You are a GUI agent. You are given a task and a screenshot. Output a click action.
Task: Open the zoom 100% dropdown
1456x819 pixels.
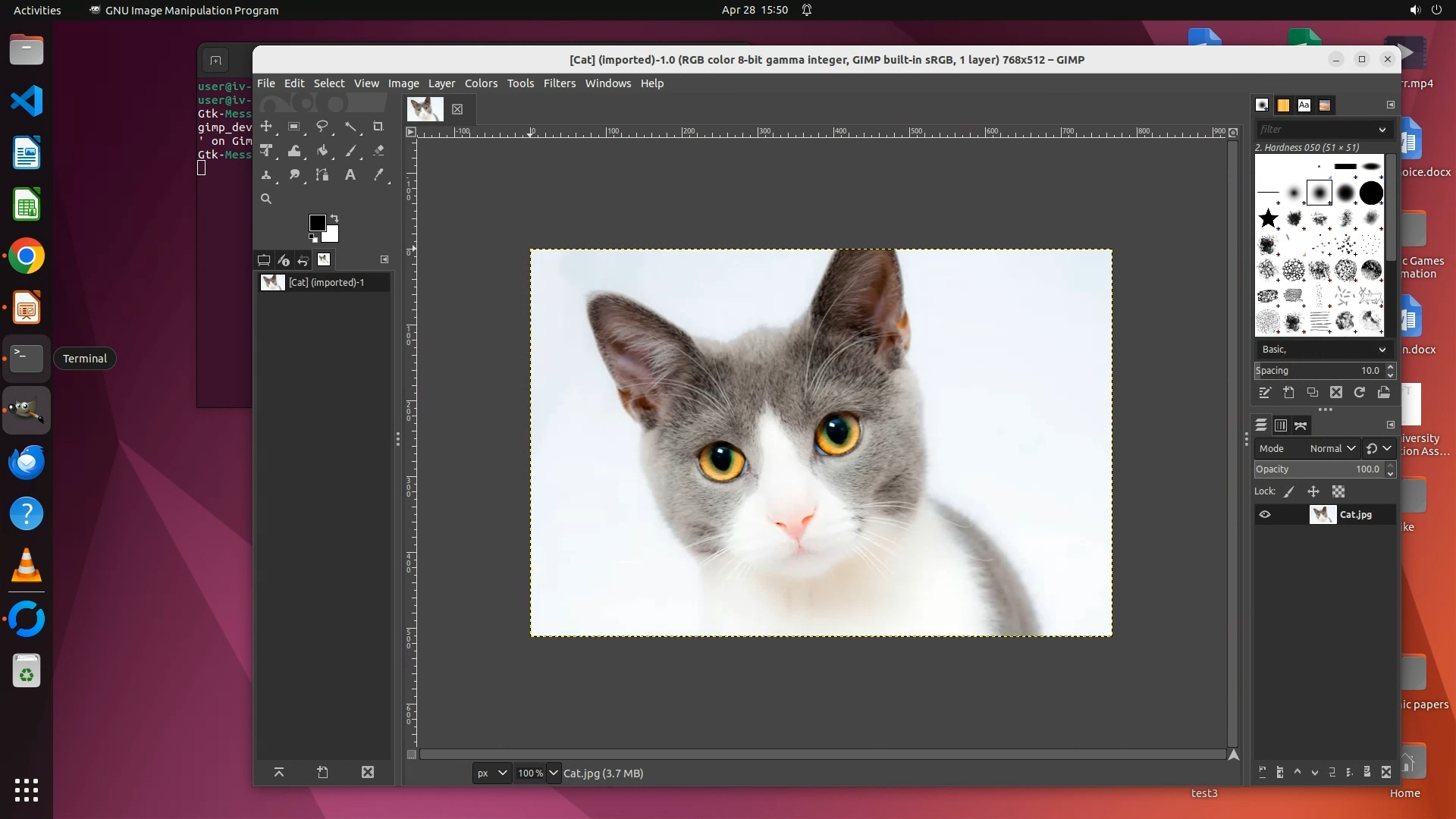[x=553, y=773]
